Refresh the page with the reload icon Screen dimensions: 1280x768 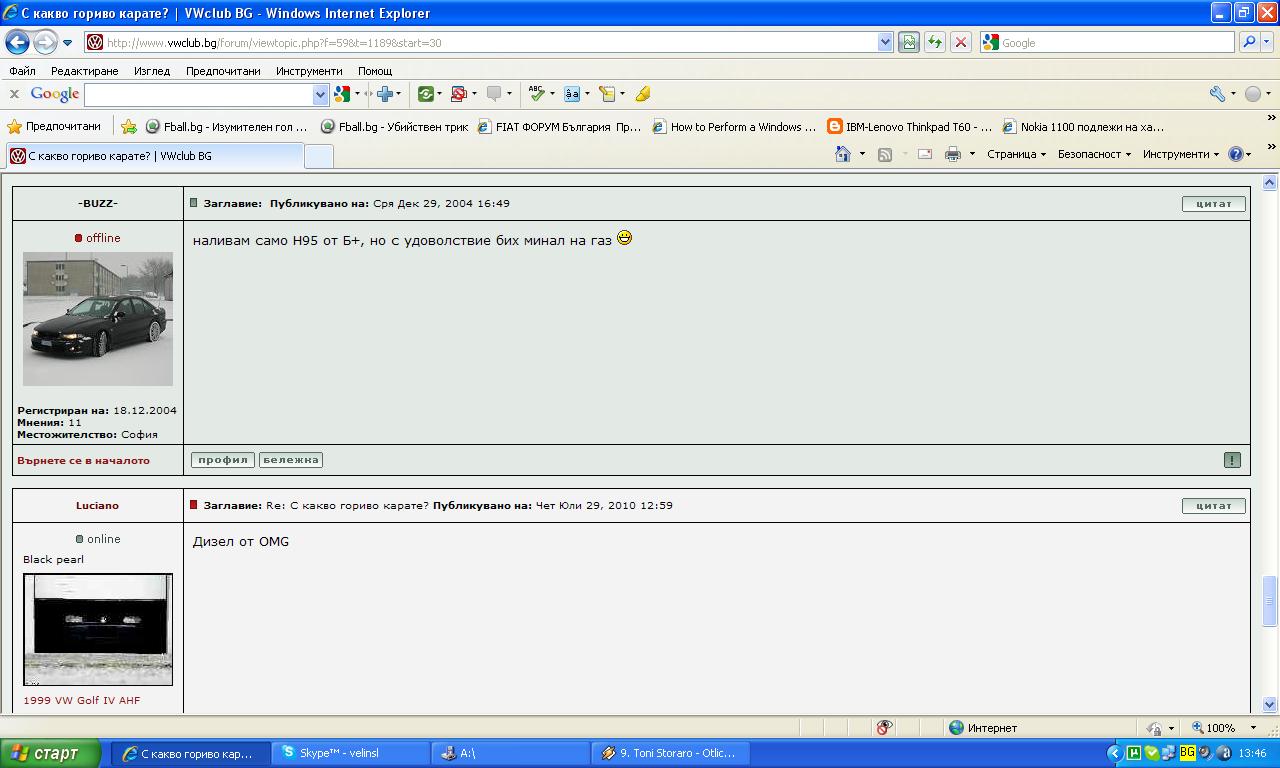(934, 42)
